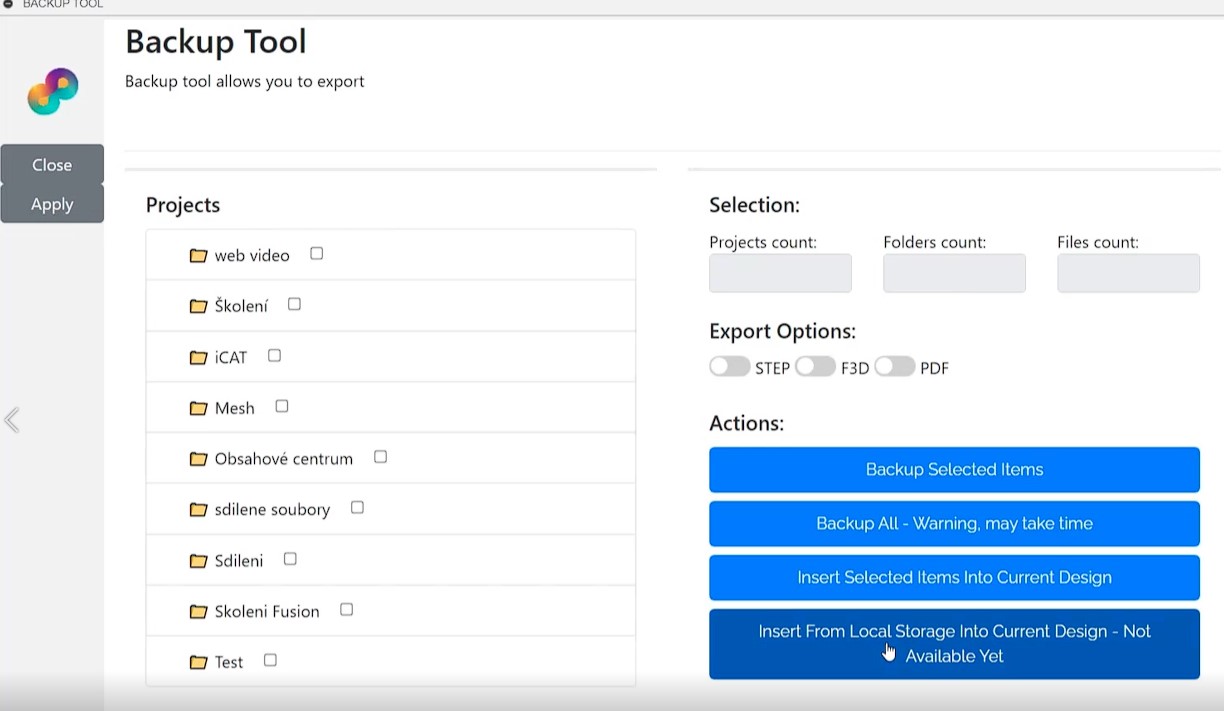The image size is (1224, 711).
Task: Select the Sdileni project checkbox
Action: point(290,559)
